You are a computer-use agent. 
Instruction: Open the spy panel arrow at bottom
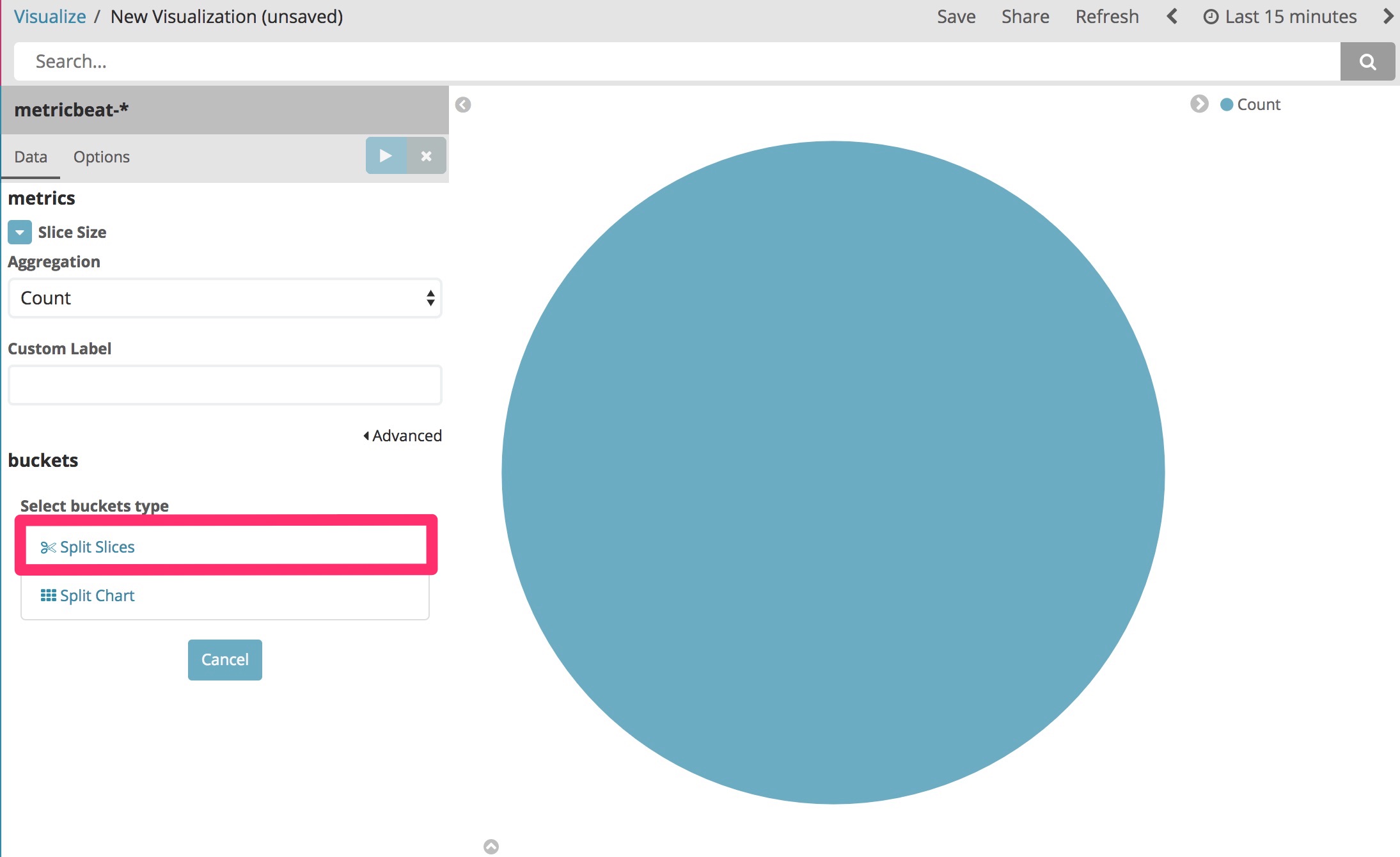click(491, 846)
